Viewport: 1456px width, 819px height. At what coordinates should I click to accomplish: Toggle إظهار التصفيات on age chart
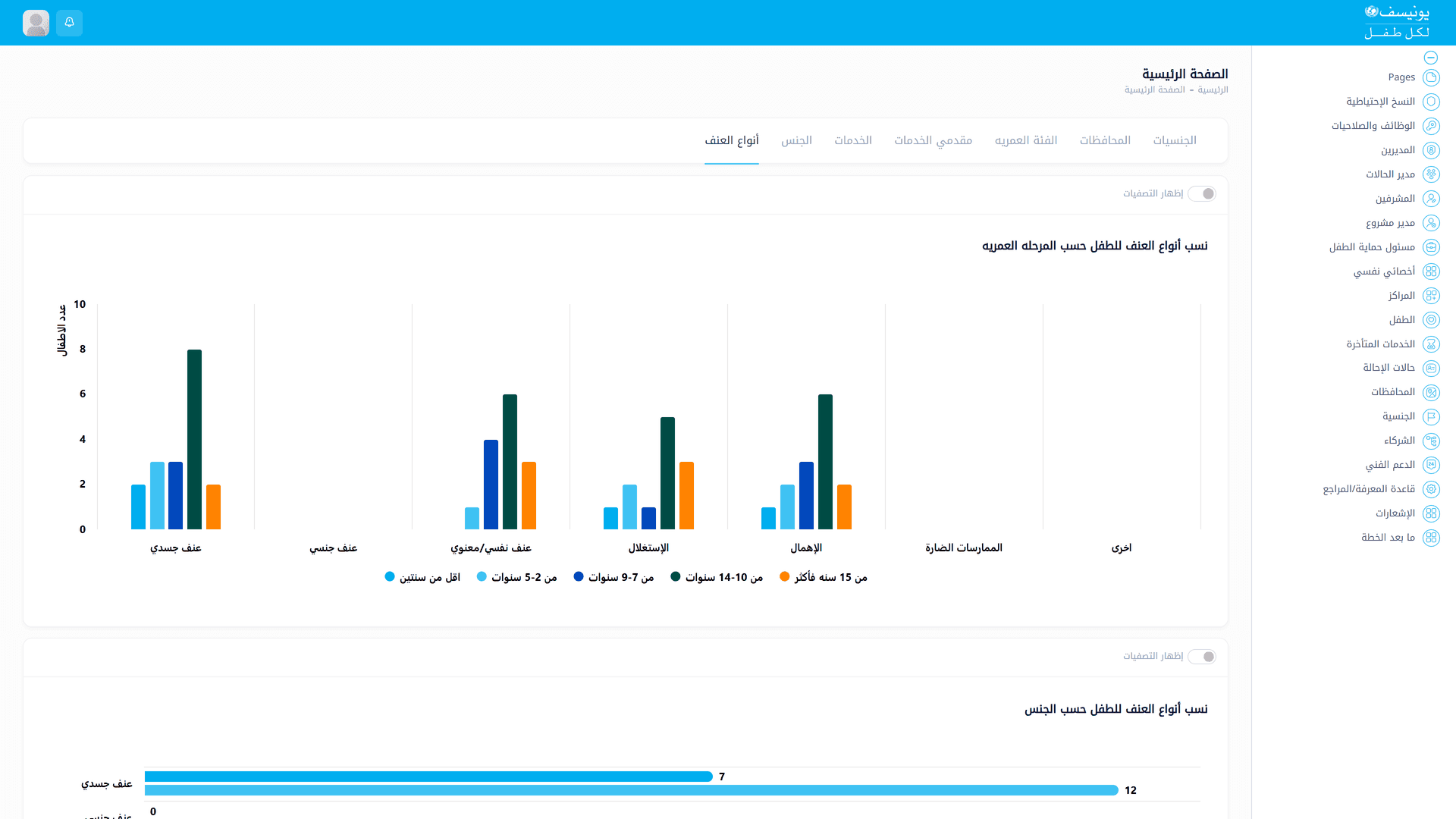pyautogui.click(x=1202, y=194)
